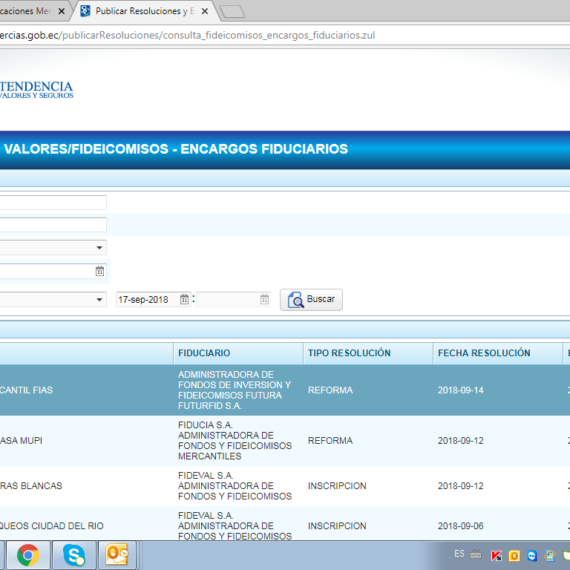Open calendar picker next to 17-sep-2018
This screenshot has width=570, height=570.
click(x=184, y=299)
